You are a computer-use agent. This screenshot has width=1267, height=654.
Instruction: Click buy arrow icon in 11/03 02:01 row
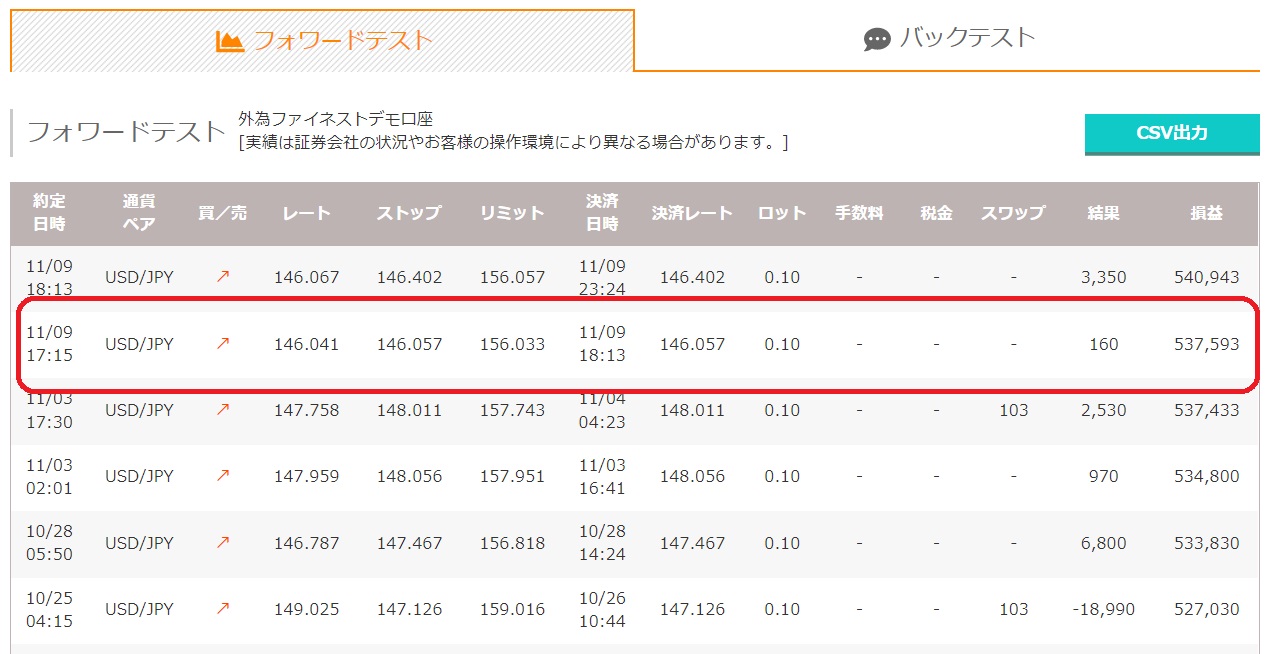coord(222,476)
